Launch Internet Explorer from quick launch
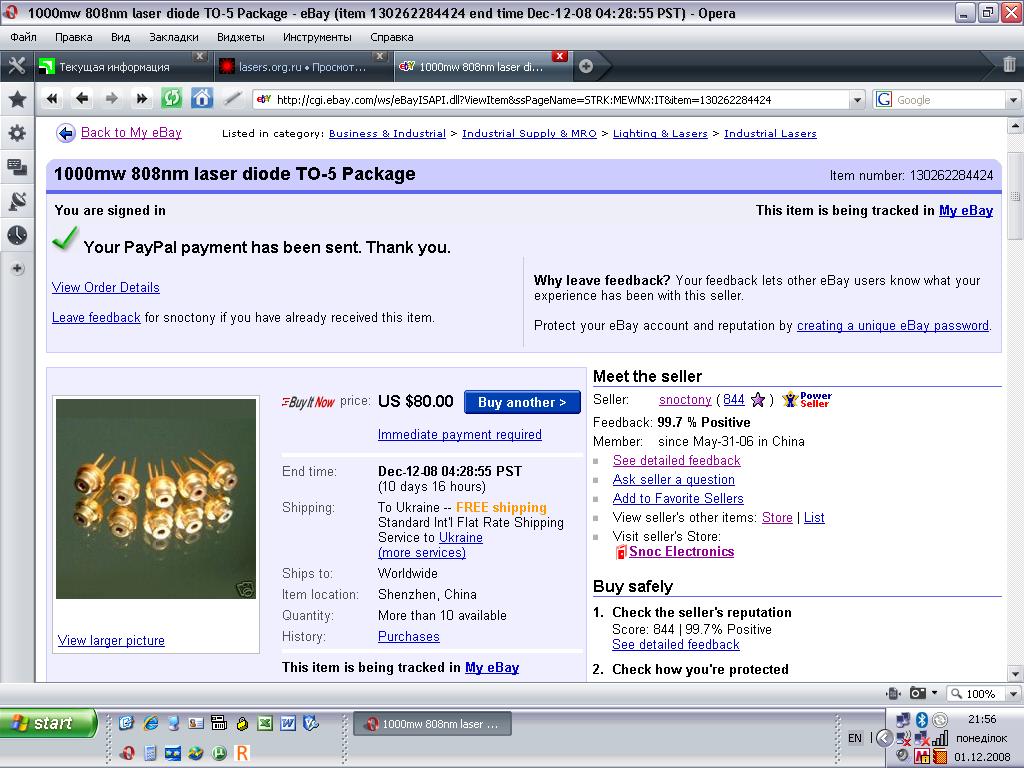Viewport: 1024px width, 768px height. click(151, 722)
